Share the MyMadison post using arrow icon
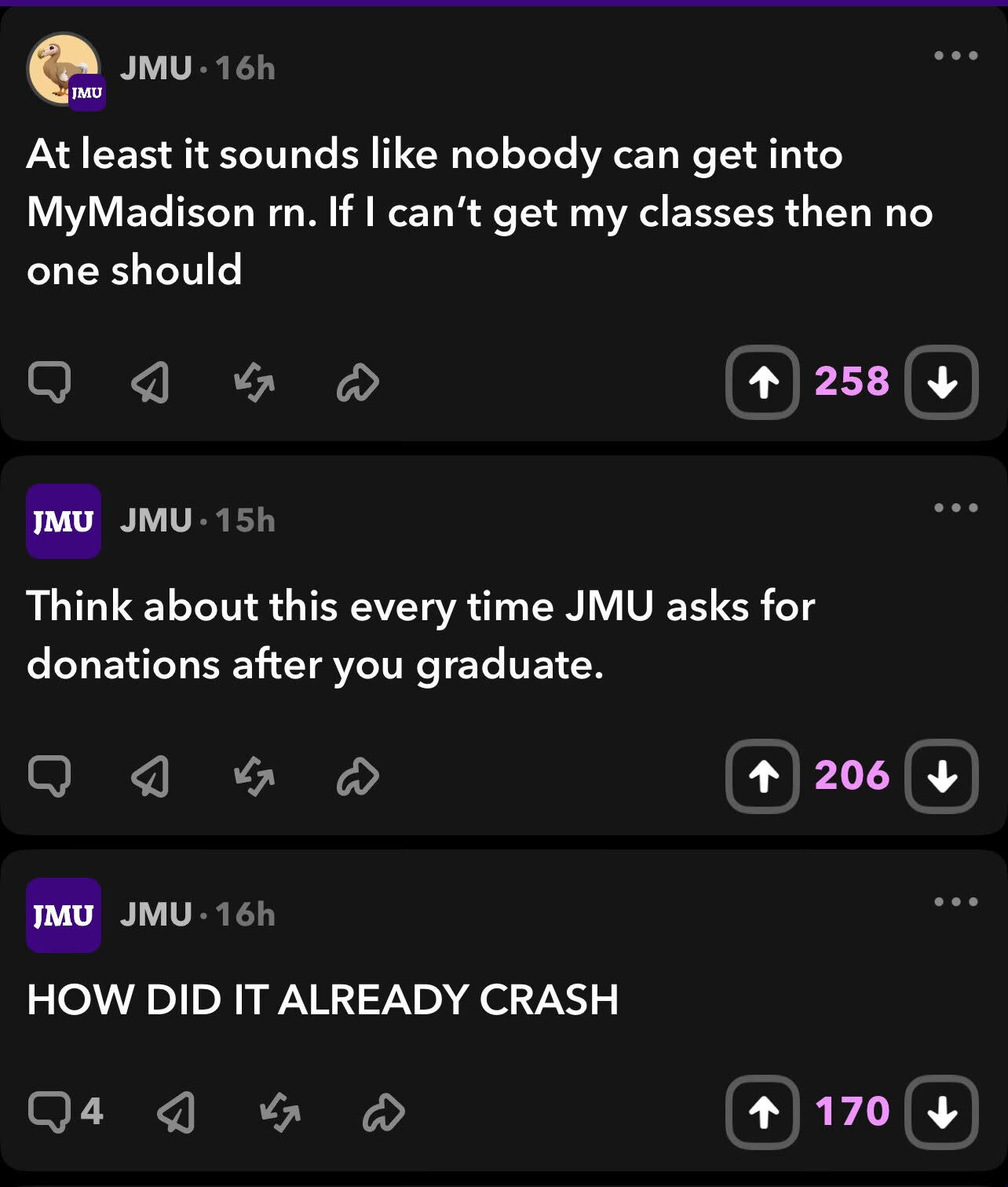1008x1187 pixels. tap(358, 382)
